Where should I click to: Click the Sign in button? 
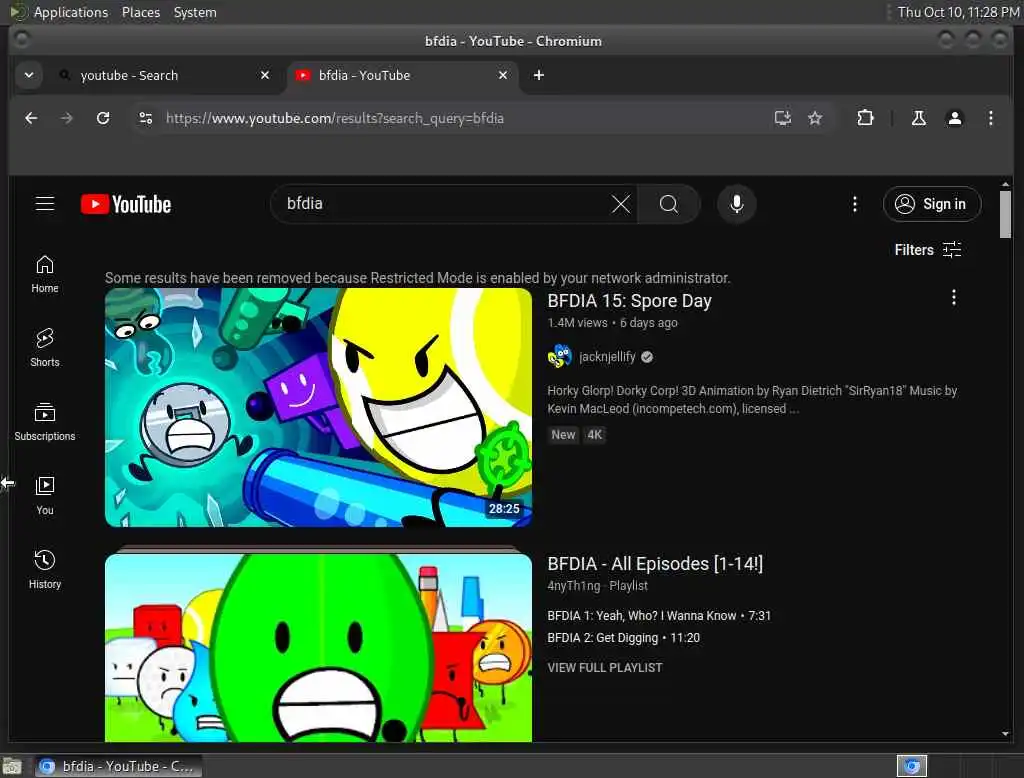click(x=932, y=204)
